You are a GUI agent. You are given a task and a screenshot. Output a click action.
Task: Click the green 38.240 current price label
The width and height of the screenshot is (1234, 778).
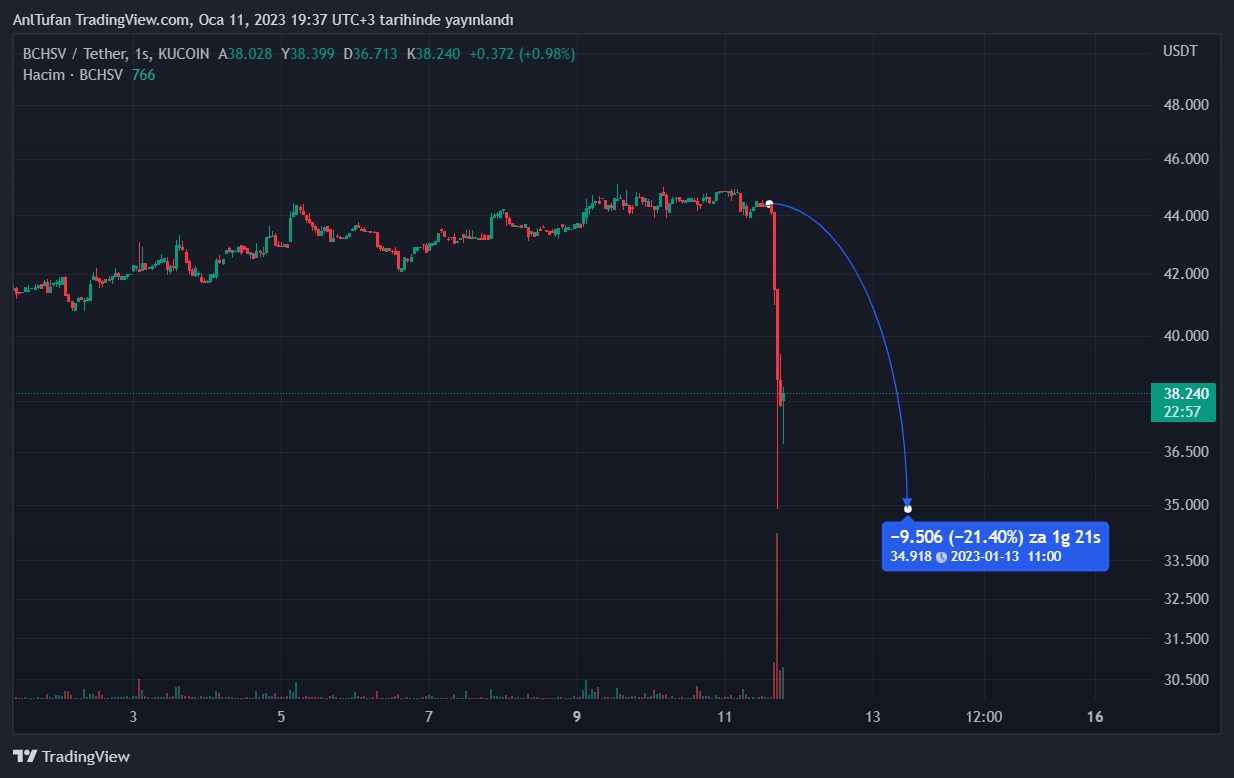[1186, 394]
